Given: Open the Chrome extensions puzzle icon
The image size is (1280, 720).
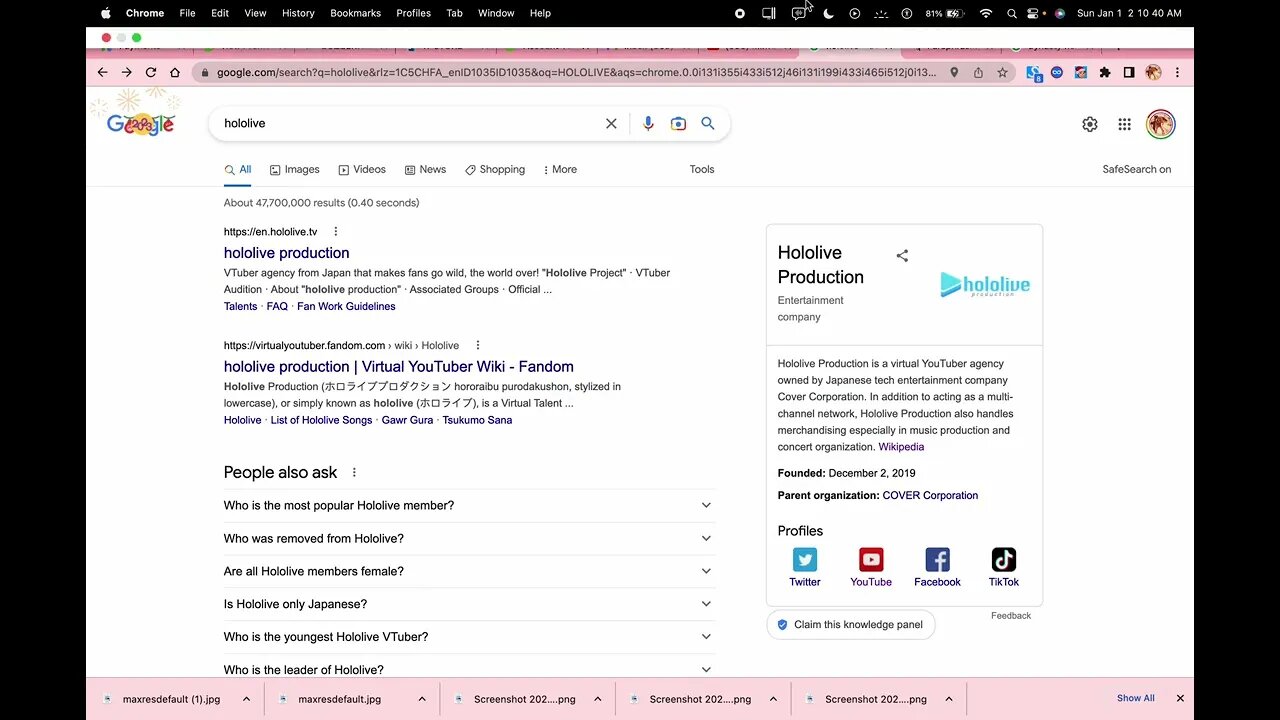Looking at the screenshot, I should coord(1105,72).
